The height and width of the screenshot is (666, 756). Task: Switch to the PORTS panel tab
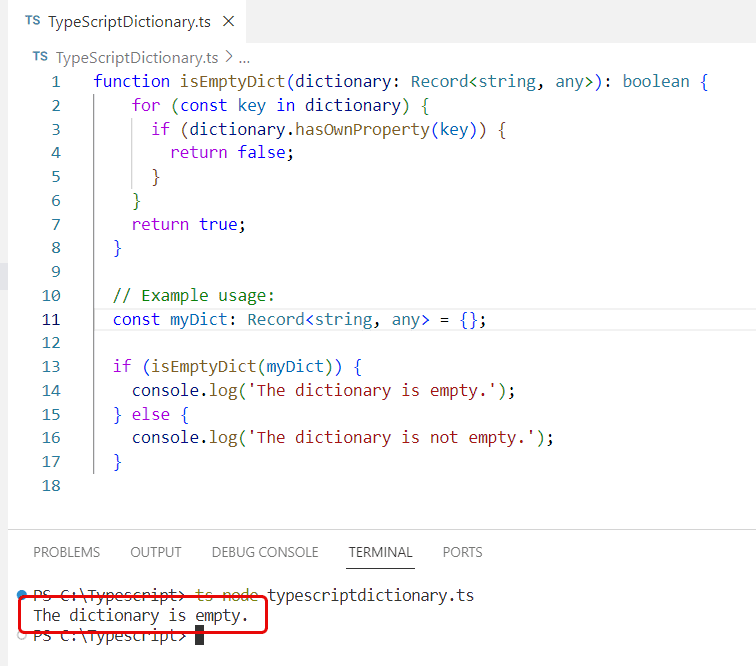pyautogui.click(x=462, y=552)
